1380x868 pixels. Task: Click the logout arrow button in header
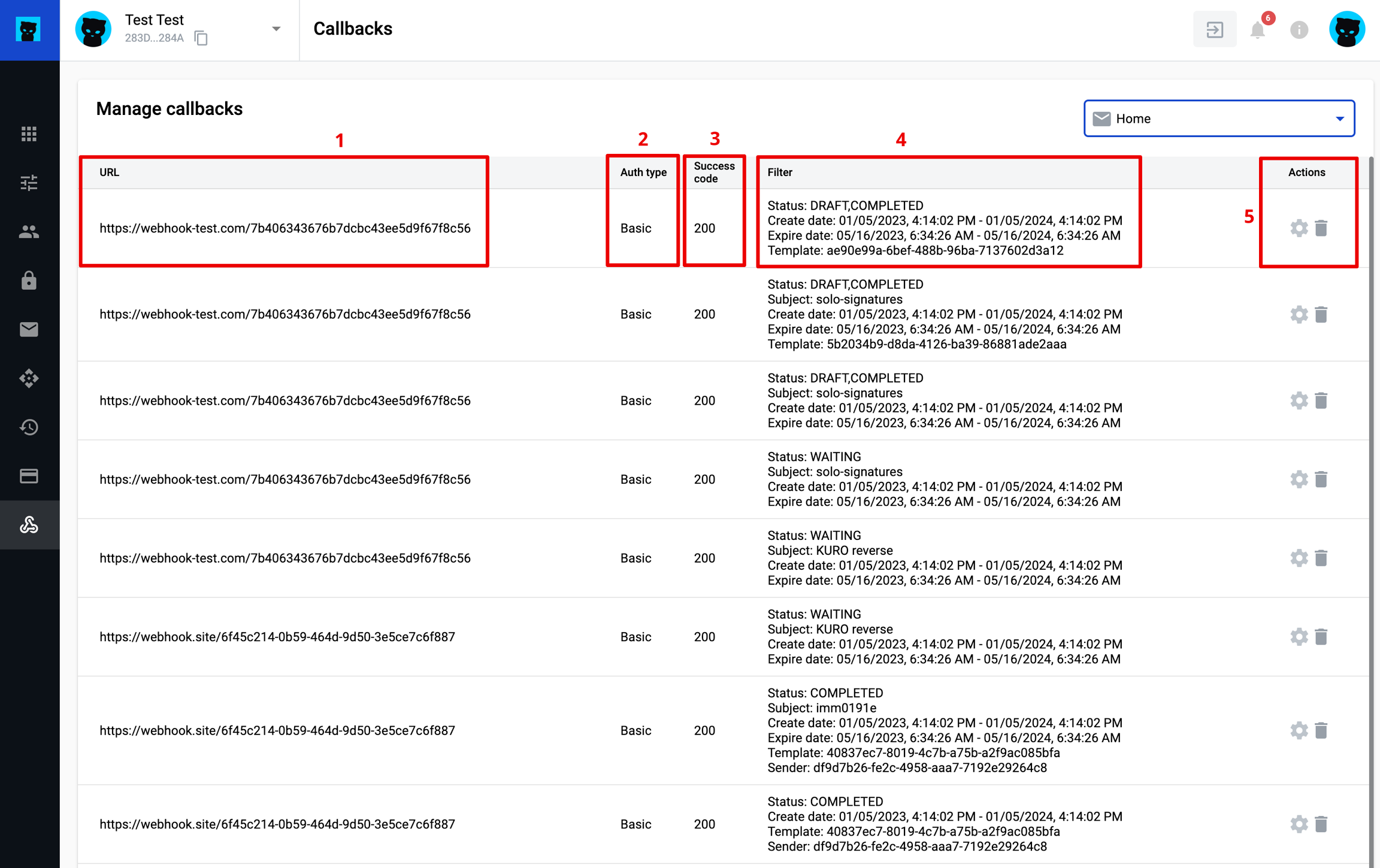[x=1214, y=29]
